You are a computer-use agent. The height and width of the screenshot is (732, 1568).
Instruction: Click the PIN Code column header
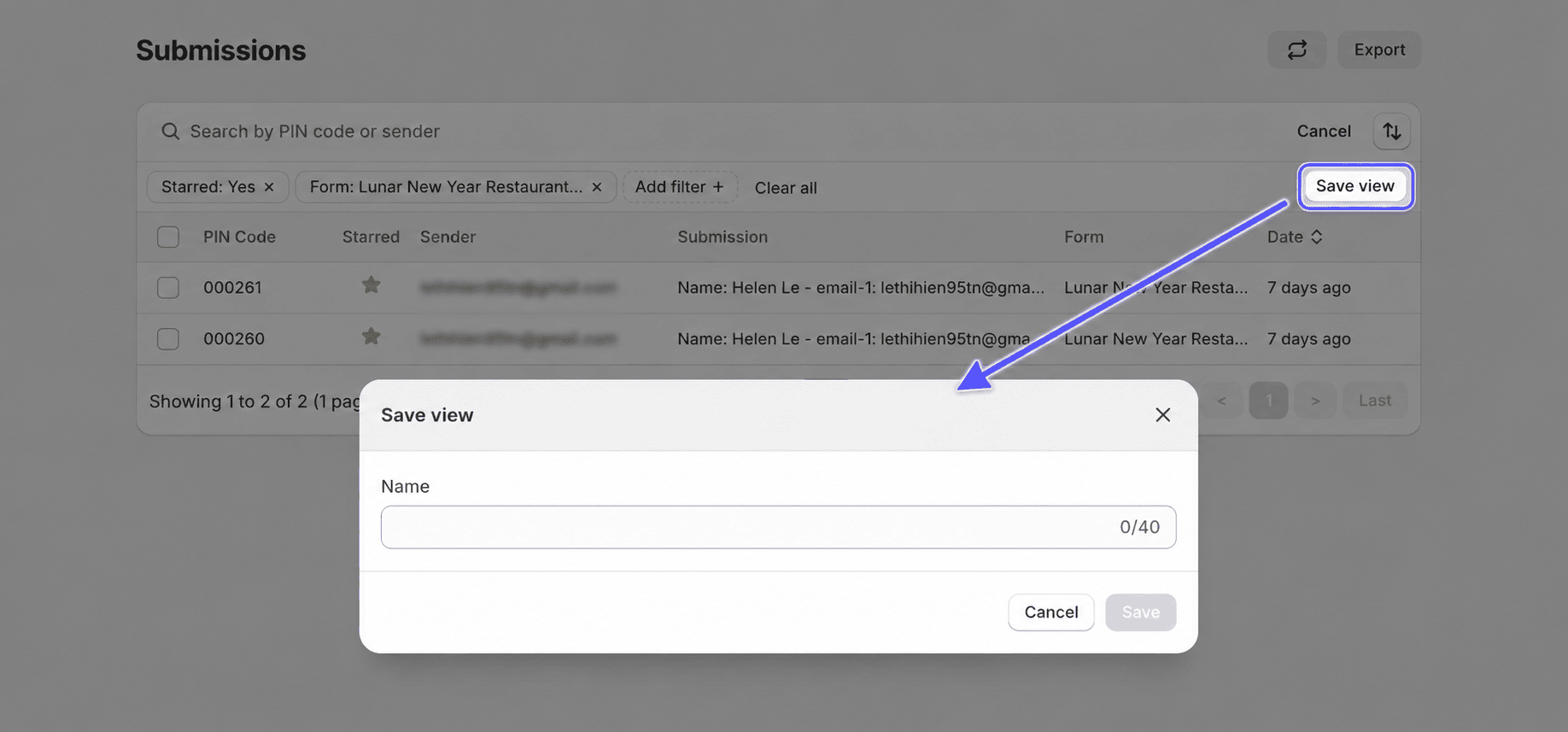[239, 237]
